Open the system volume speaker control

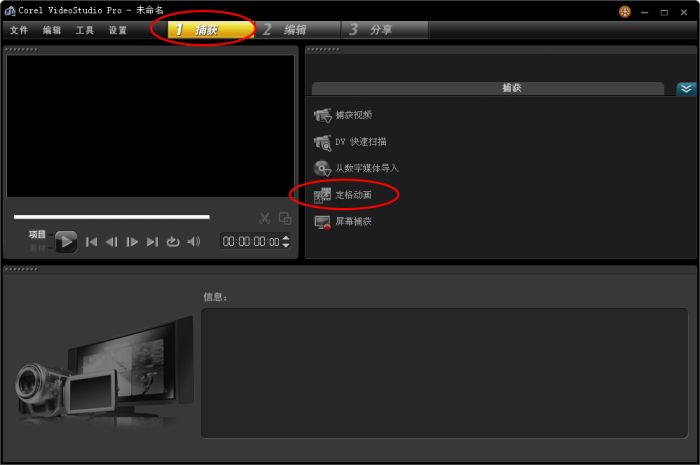193,242
